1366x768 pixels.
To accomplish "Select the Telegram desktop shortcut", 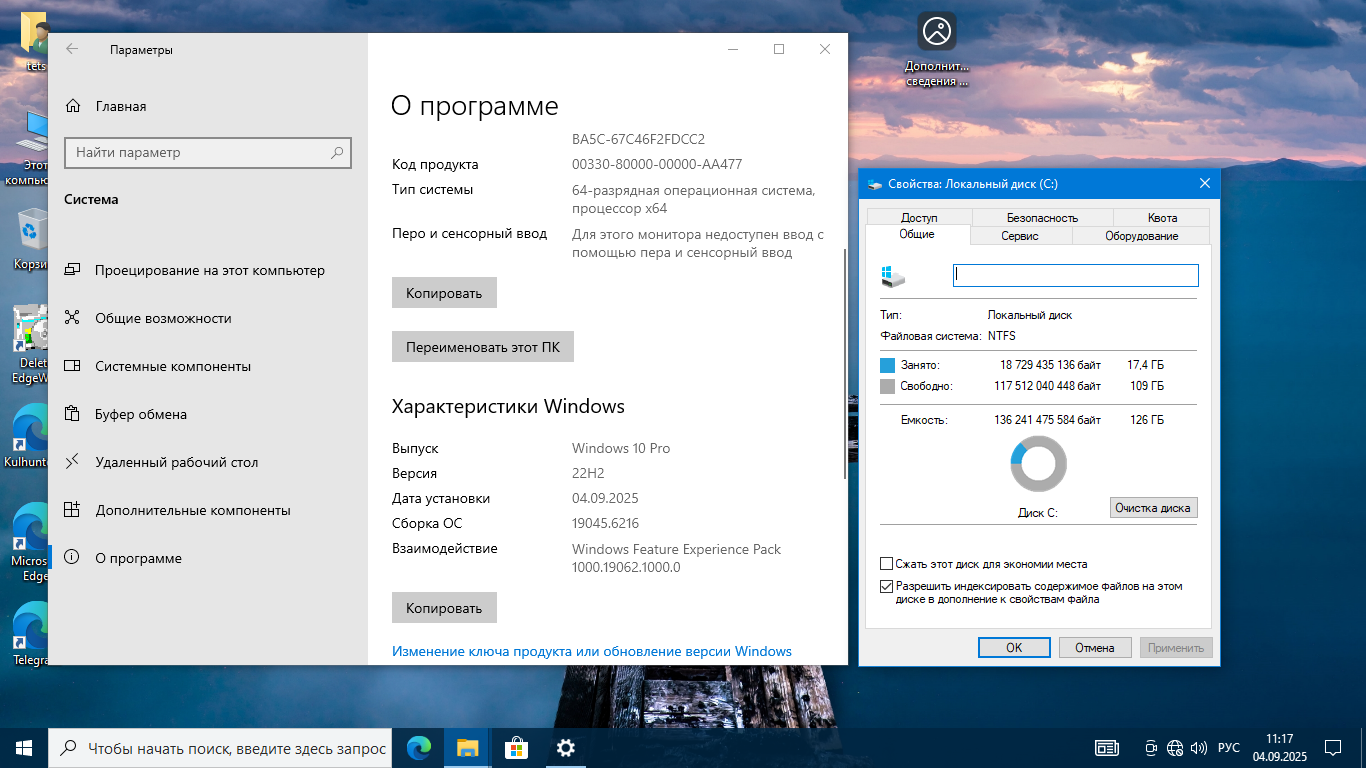I will click(x=30, y=635).
